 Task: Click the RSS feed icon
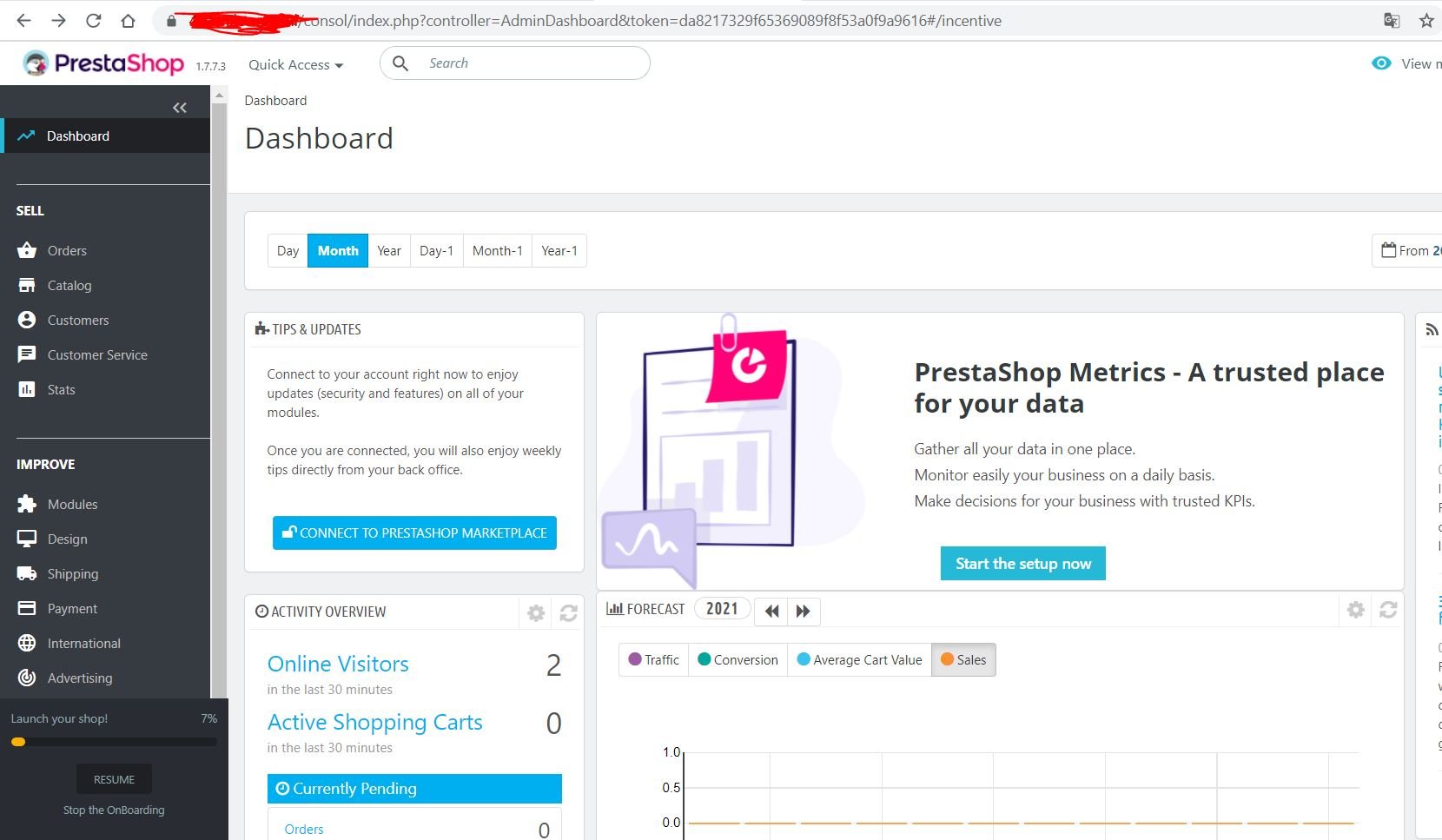1432,329
